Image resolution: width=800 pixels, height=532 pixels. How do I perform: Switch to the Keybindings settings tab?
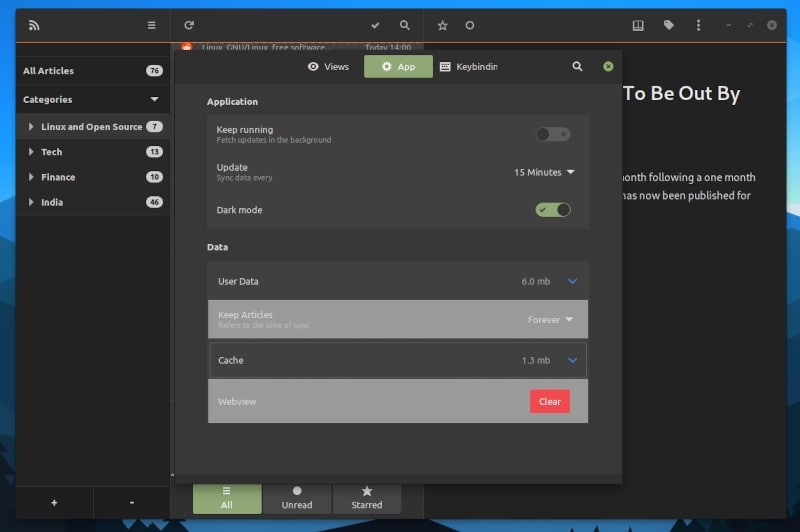pos(468,66)
